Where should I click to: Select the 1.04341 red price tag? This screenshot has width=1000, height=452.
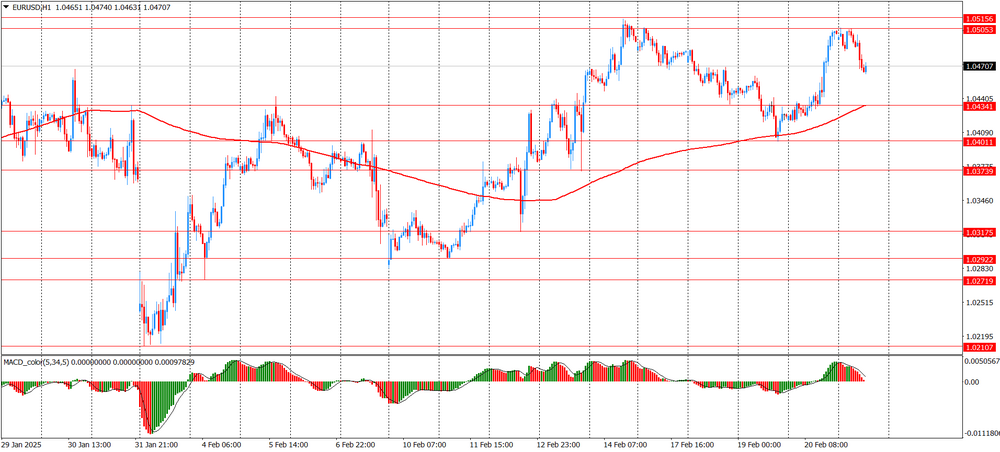pyautogui.click(x=979, y=106)
